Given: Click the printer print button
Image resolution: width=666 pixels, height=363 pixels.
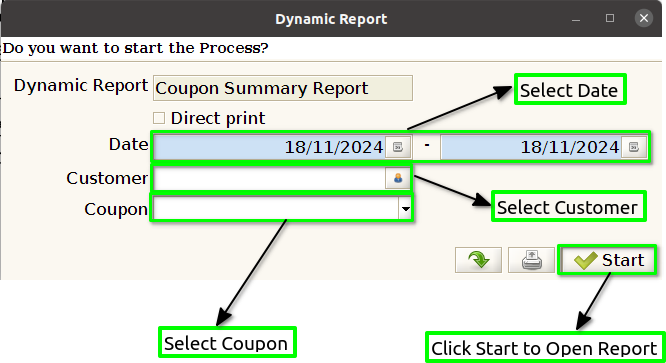Looking at the screenshot, I should pos(531,260).
